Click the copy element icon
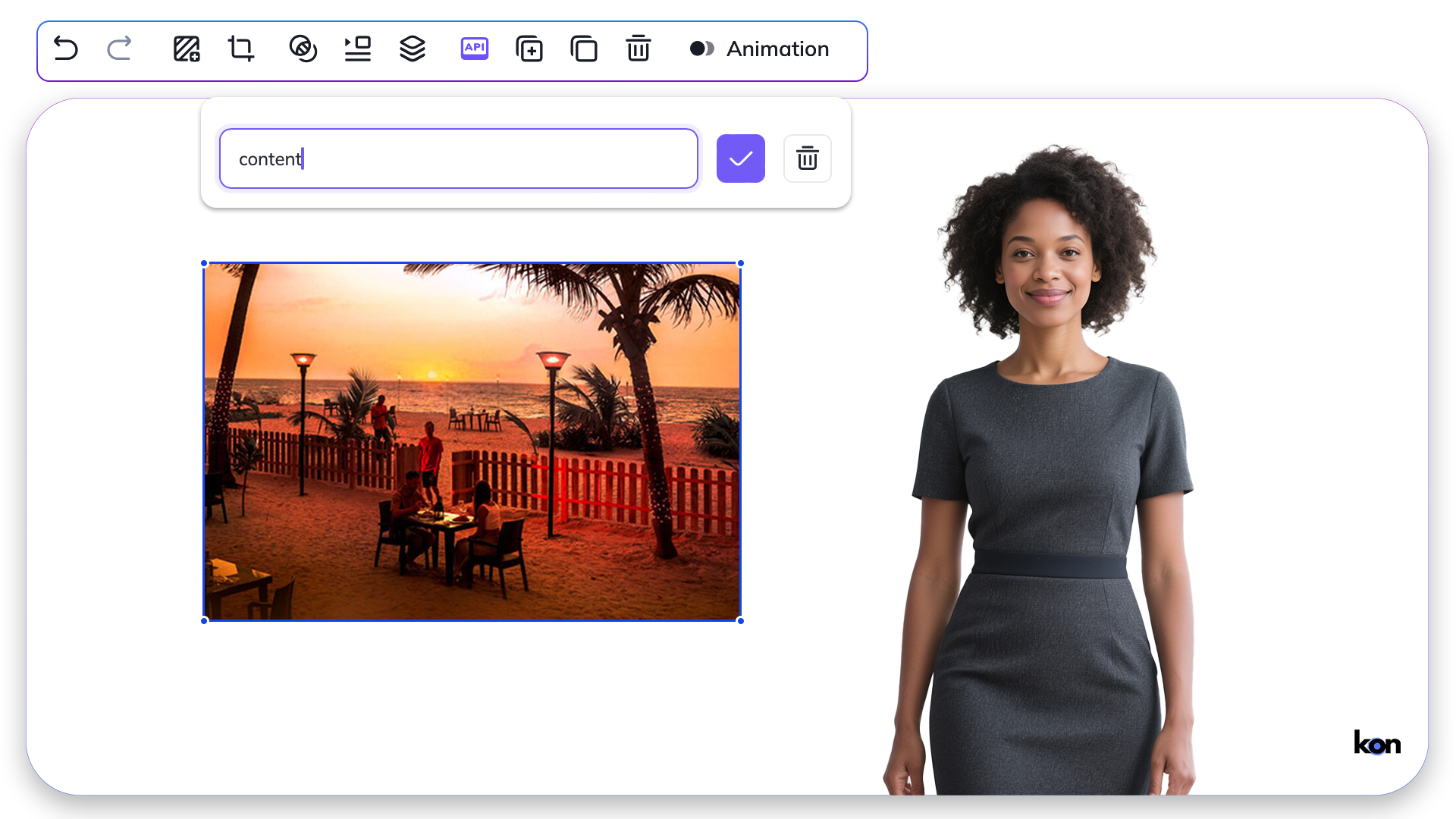Viewport: 1456px width, 819px height. [584, 49]
